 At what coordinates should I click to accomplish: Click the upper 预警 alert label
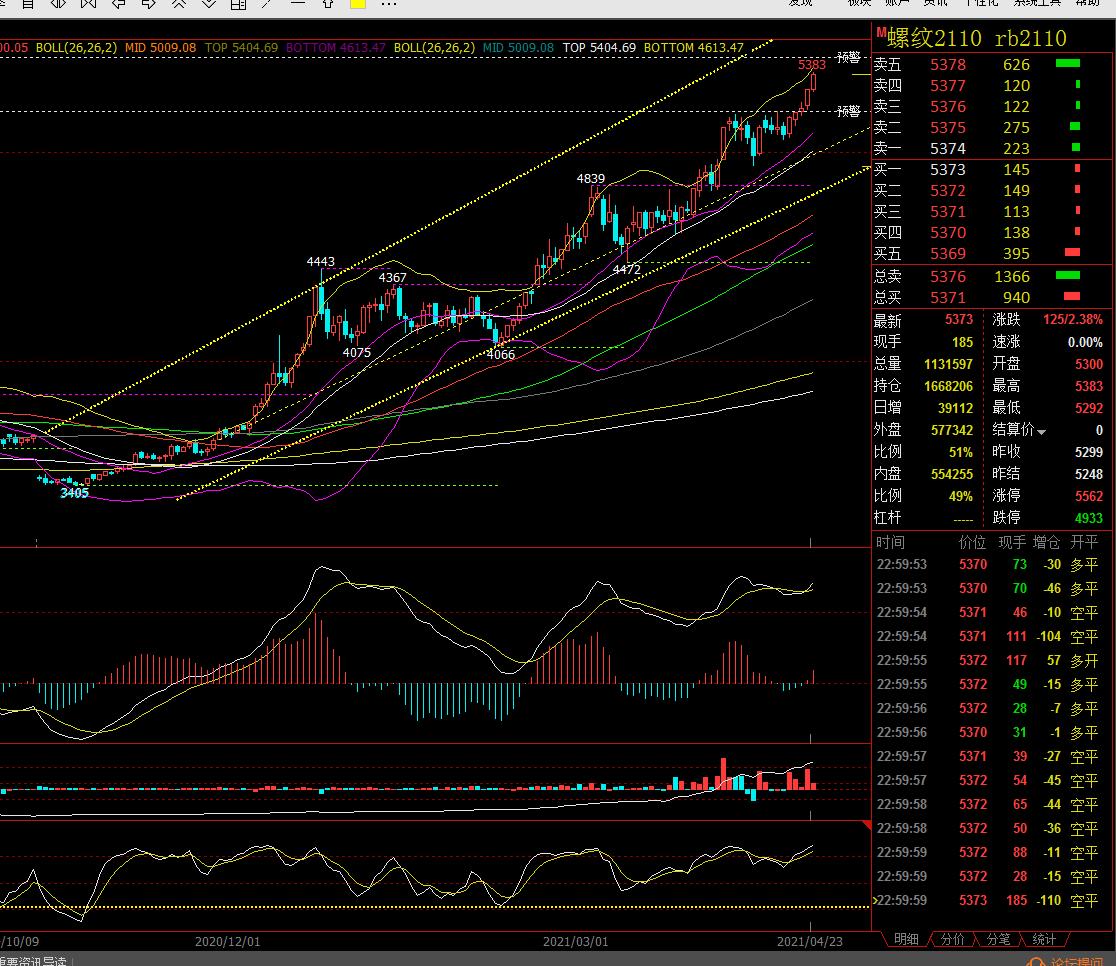(x=848, y=57)
